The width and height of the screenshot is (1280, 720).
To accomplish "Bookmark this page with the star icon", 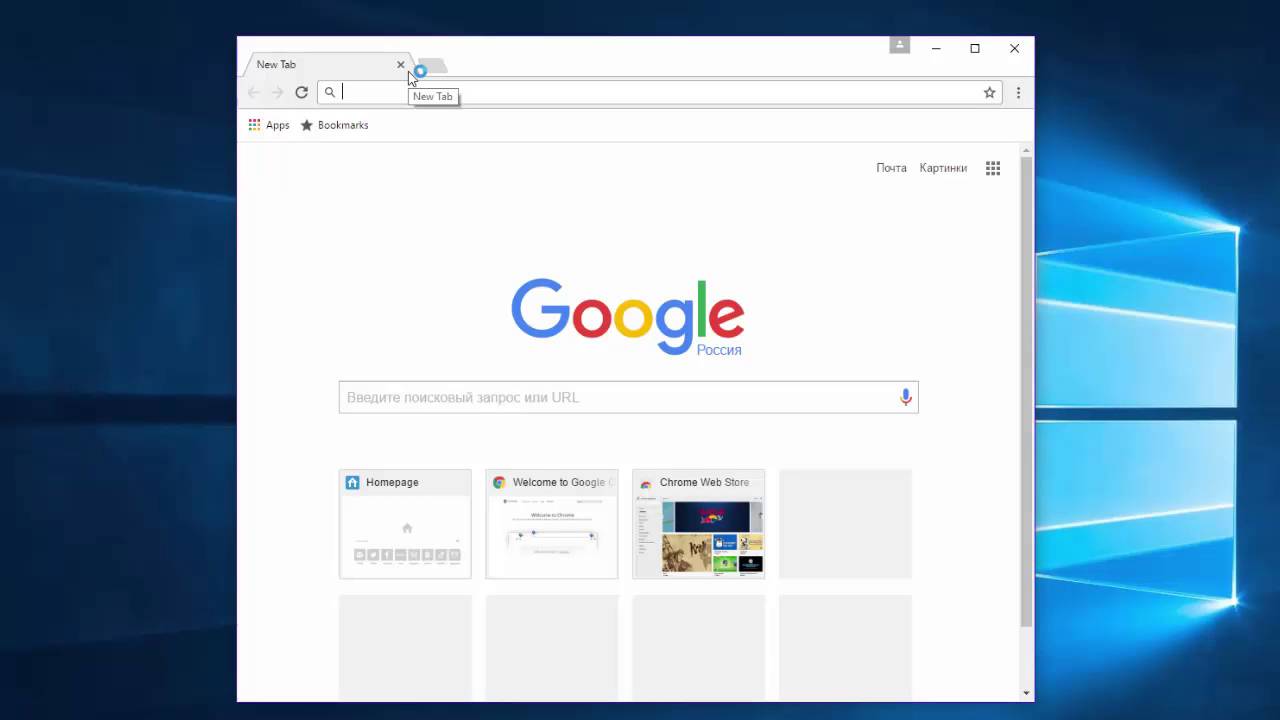I will coord(989,92).
